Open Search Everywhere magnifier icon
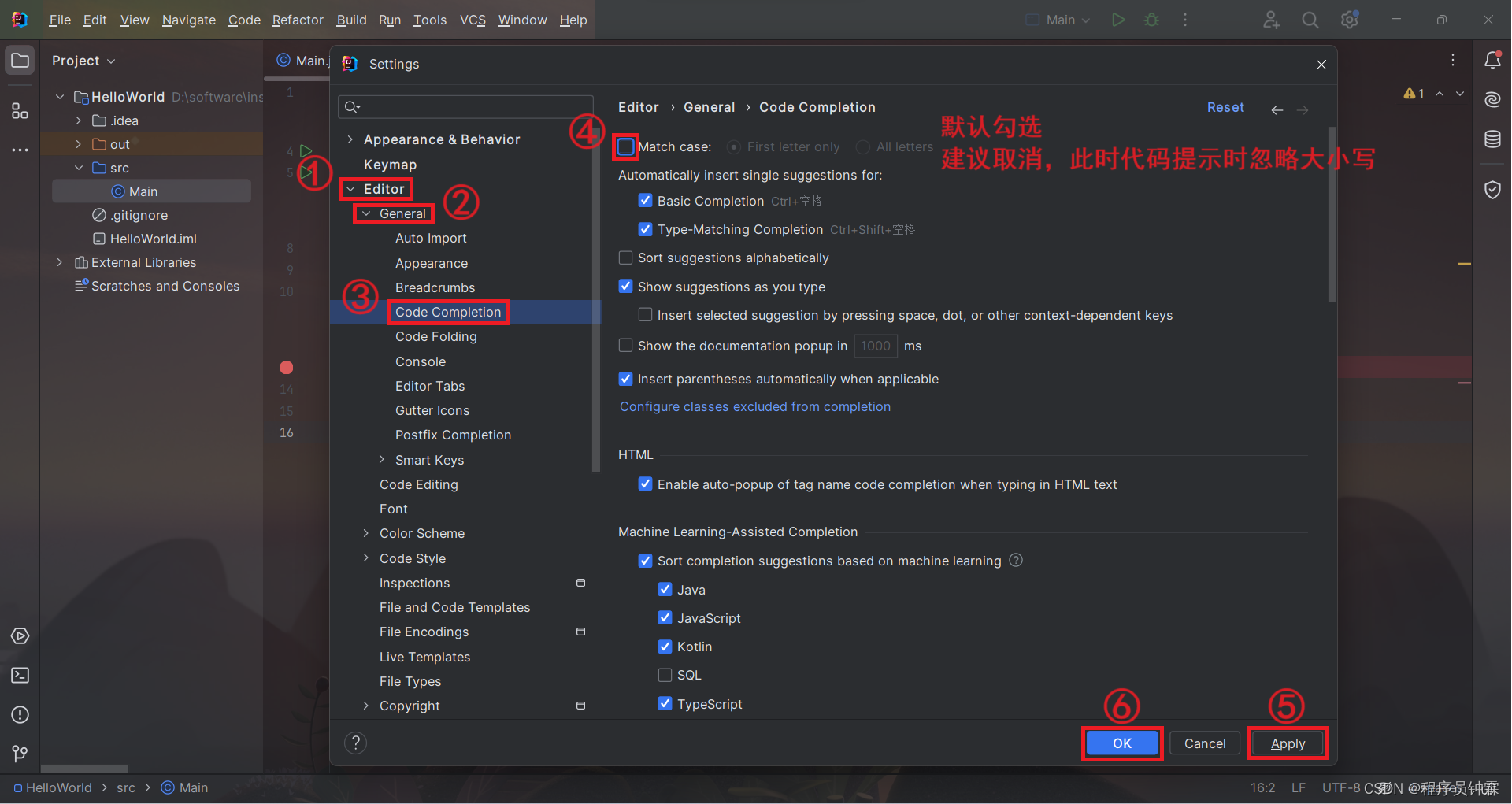This screenshot has height=804, width=1512. click(1310, 20)
